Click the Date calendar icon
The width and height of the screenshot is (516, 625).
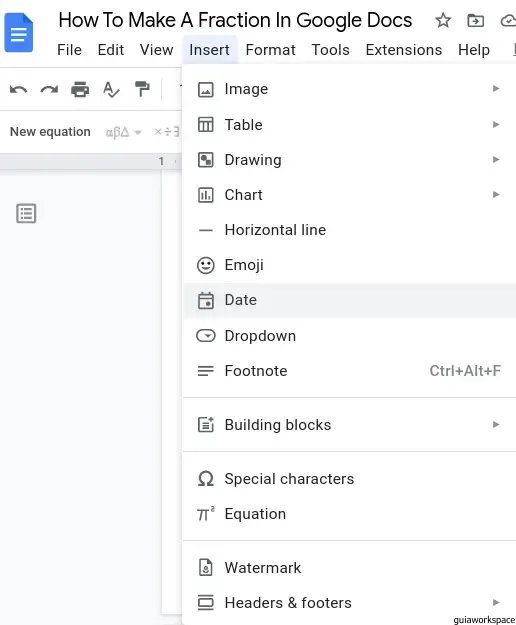(x=206, y=301)
